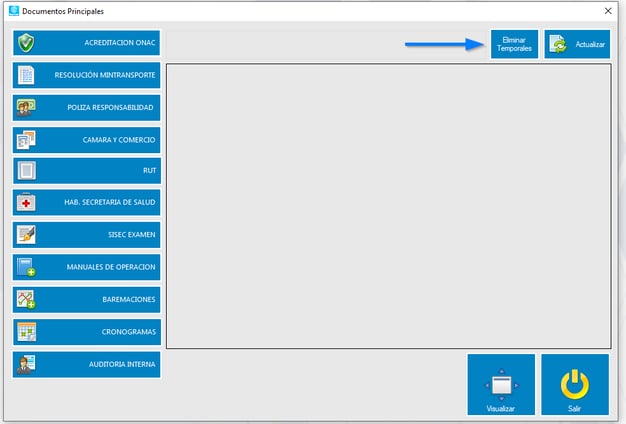Click the document icon beside Resolución Mintransporte
The width and height of the screenshot is (626, 424).
[x=27, y=75]
